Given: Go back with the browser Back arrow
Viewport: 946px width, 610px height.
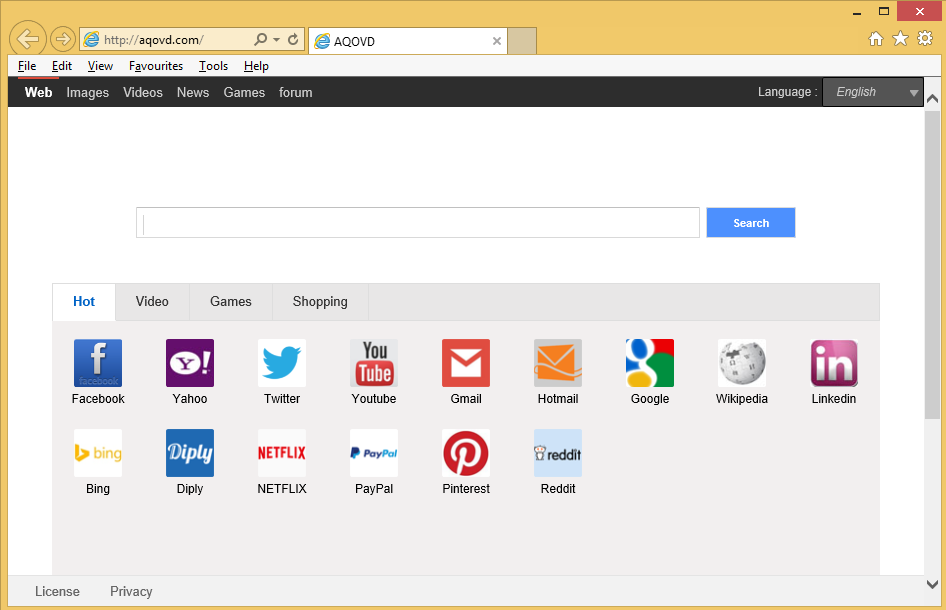Looking at the screenshot, I should click(28, 39).
